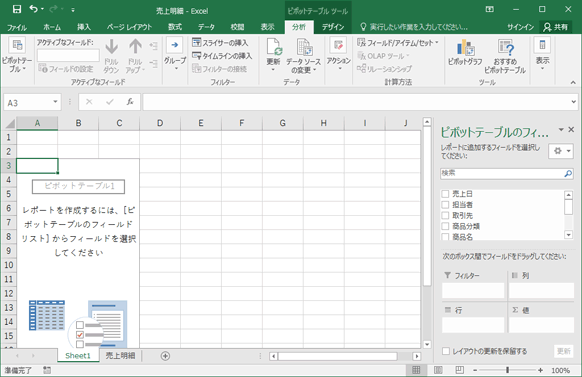Expand the formula bar

574,102
